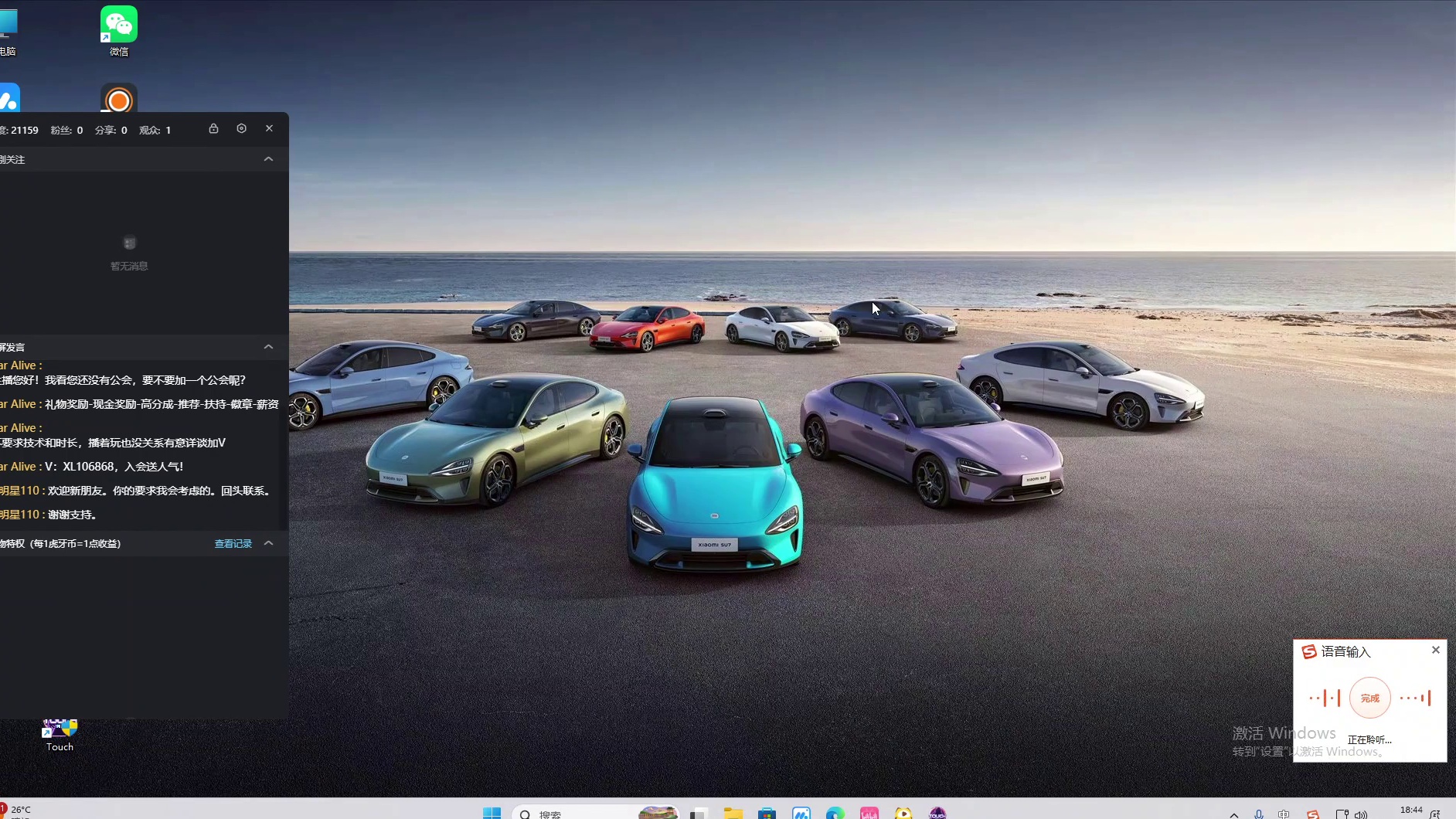The height and width of the screenshot is (819, 1456).
Task: Open the orange circle app desktop icon
Action: click(x=119, y=99)
